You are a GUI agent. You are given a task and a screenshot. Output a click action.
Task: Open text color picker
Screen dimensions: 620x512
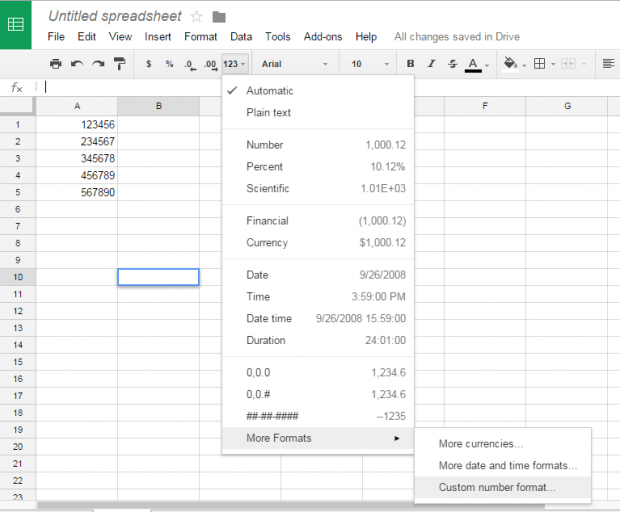[473, 65]
